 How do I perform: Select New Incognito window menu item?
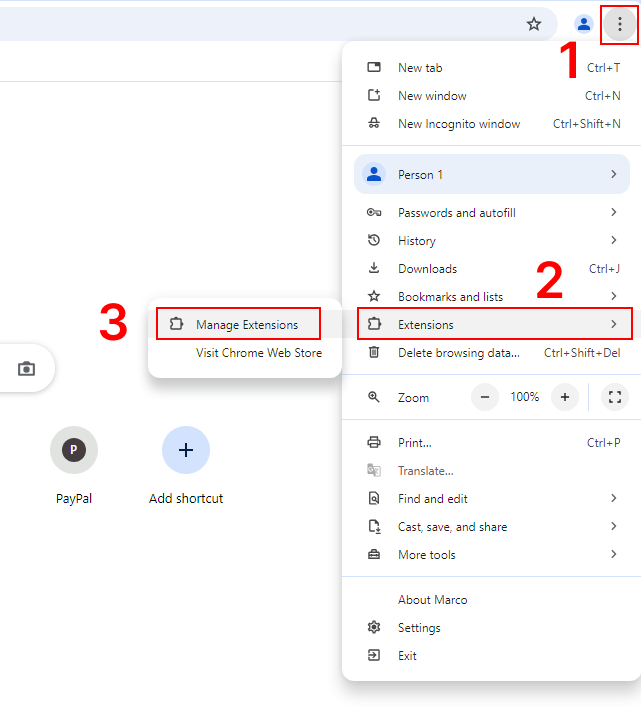492,123
